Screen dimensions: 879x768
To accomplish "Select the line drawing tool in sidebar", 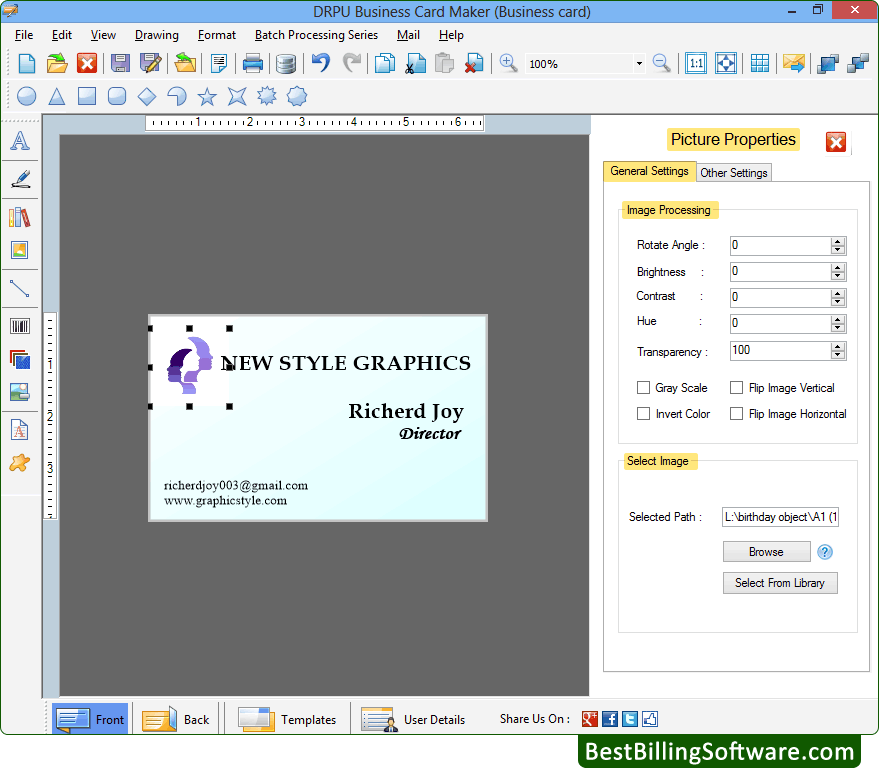I will coord(20,289).
